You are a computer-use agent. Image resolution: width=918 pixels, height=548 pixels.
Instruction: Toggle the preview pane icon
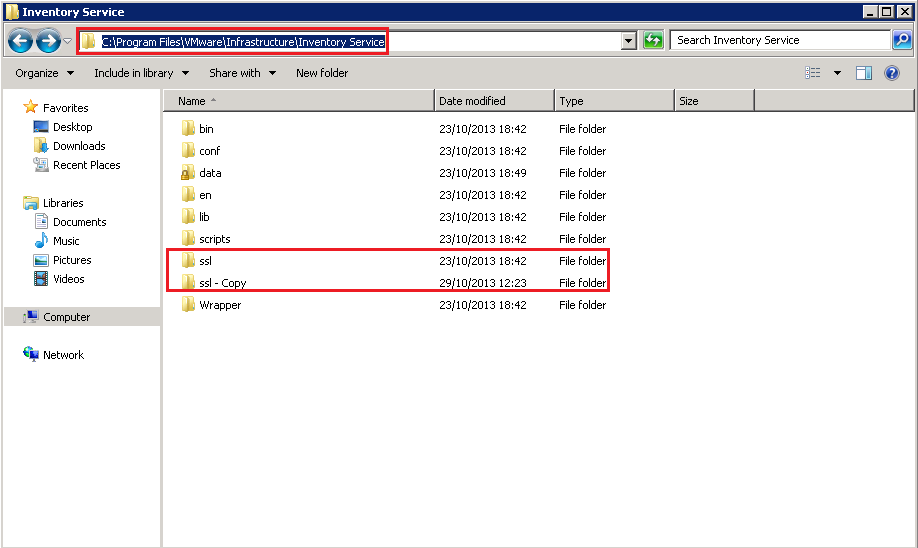coord(864,73)
